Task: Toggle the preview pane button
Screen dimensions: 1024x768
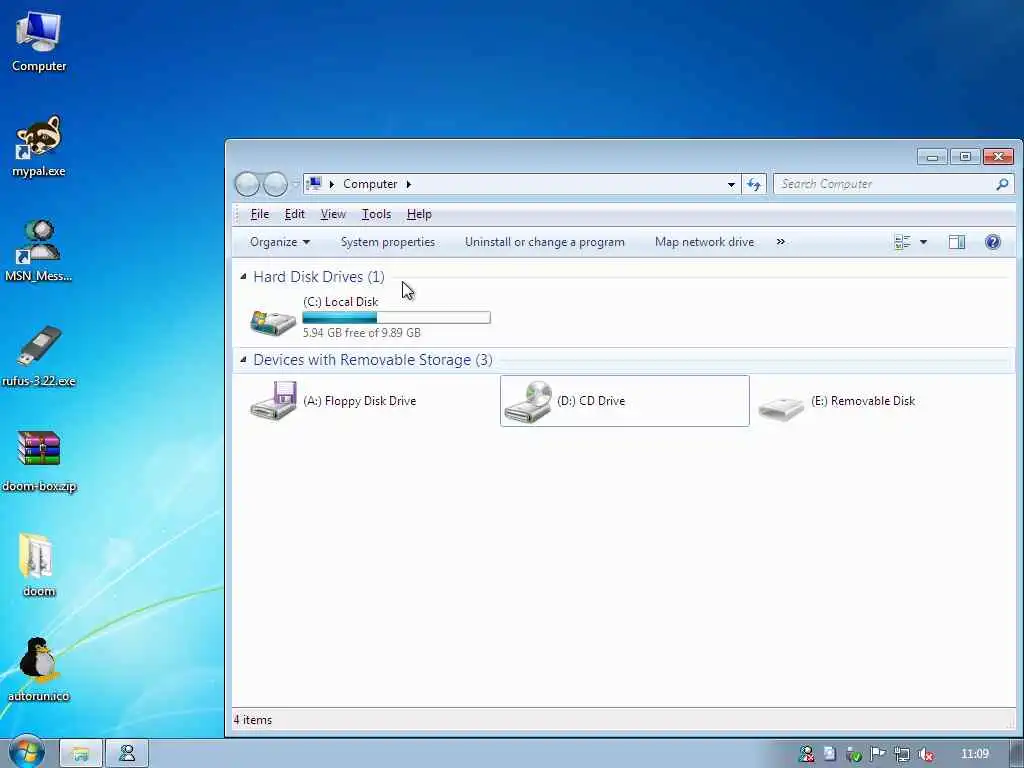Action: coord(957,242)
